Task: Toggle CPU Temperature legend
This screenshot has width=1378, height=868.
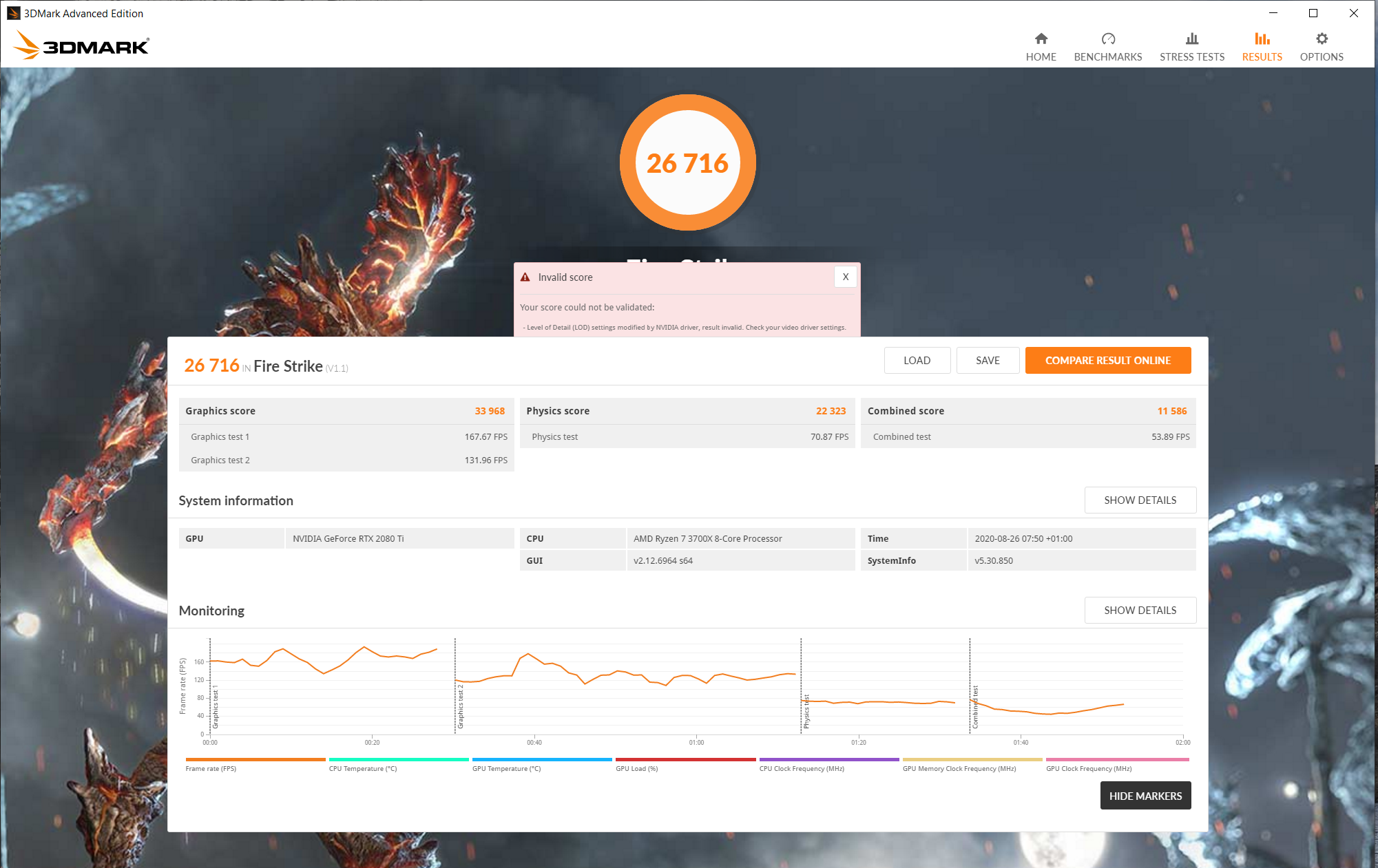Action: [x=398, y=764]
